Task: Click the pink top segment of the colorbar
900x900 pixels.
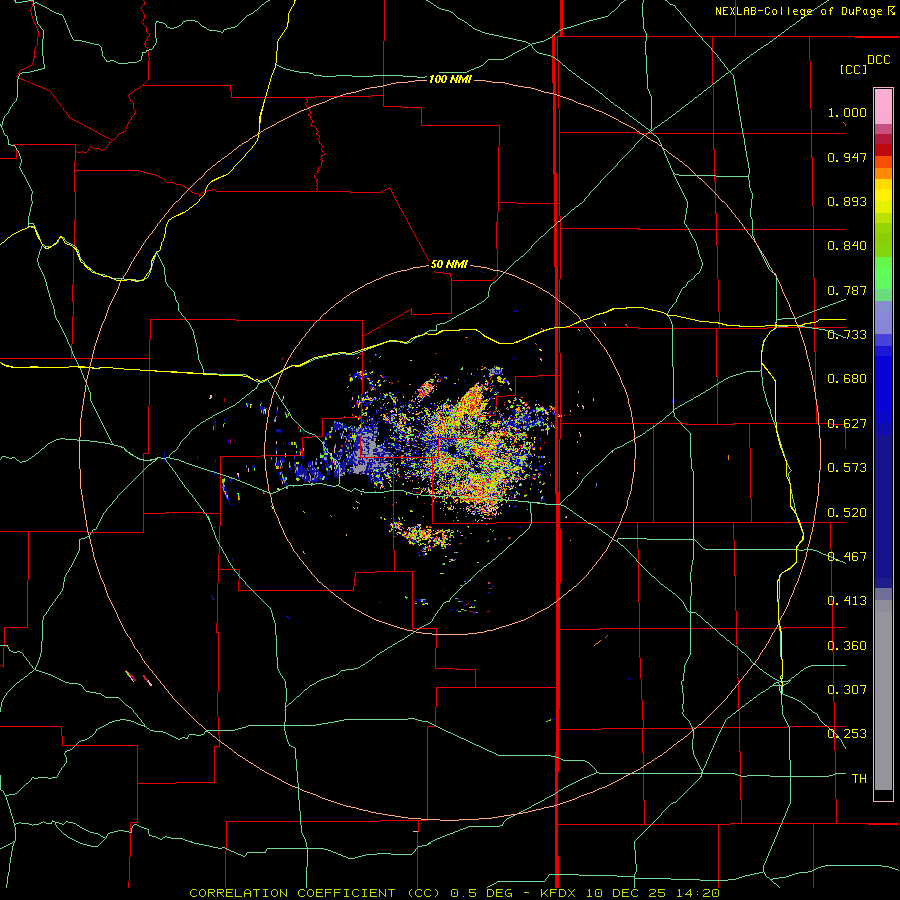Action: pos(883,107)
